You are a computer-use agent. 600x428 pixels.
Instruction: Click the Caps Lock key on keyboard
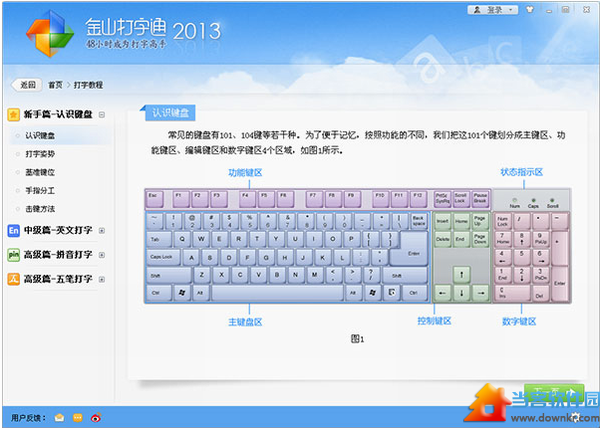point(164,257)
